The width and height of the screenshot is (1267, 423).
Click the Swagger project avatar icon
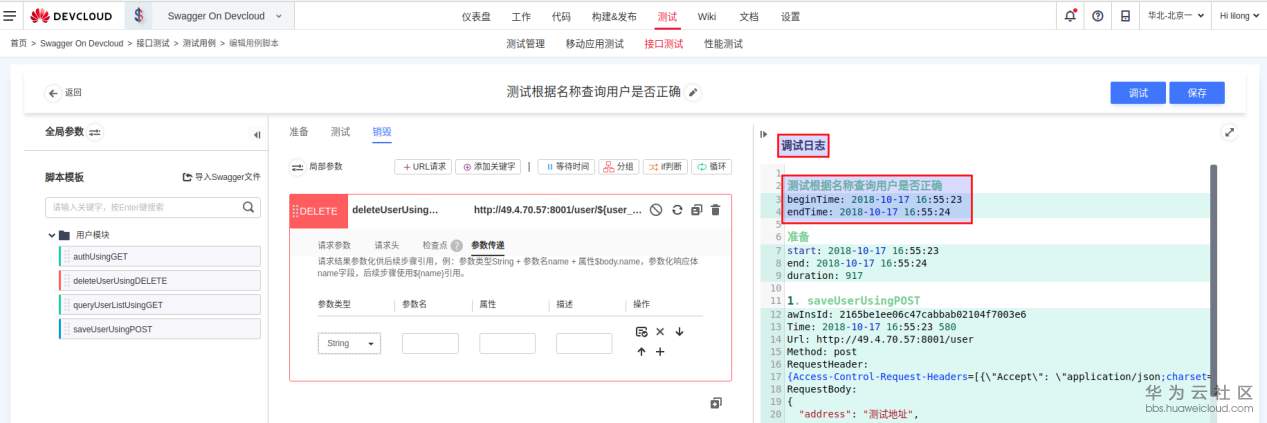coord(140,16)
